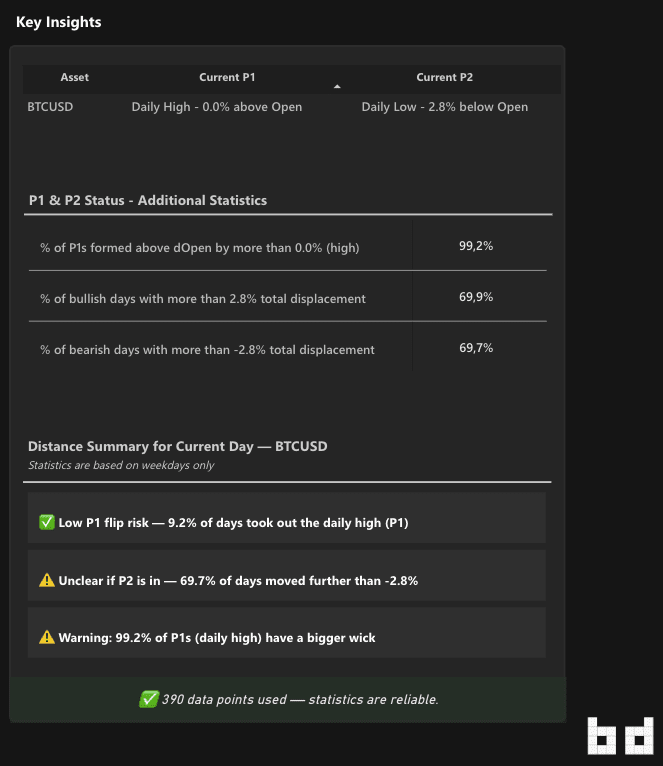Select the 69,9% bullish days value
Viewport: 663px width, 766px height.
[x=476, y=297]
